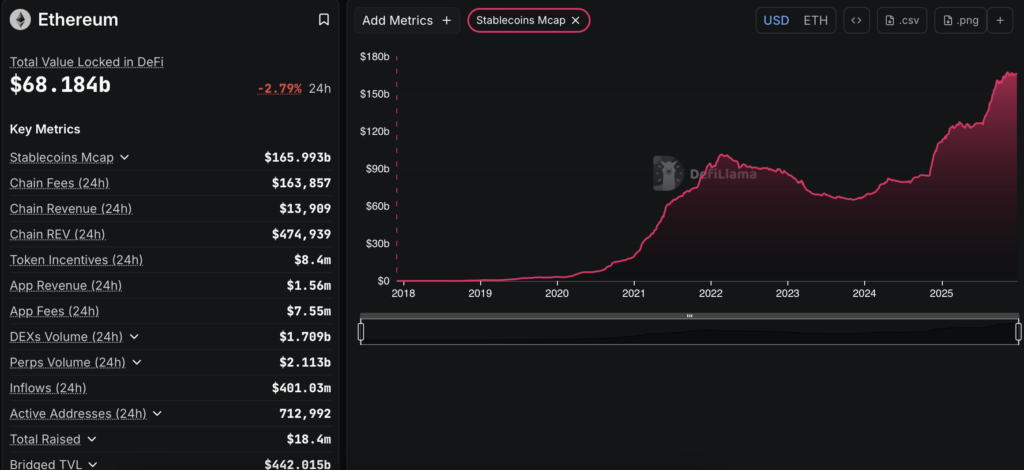Expand the Stablecoins Mcap row chevron
The image size is (1024, 470).
point(125,158)
